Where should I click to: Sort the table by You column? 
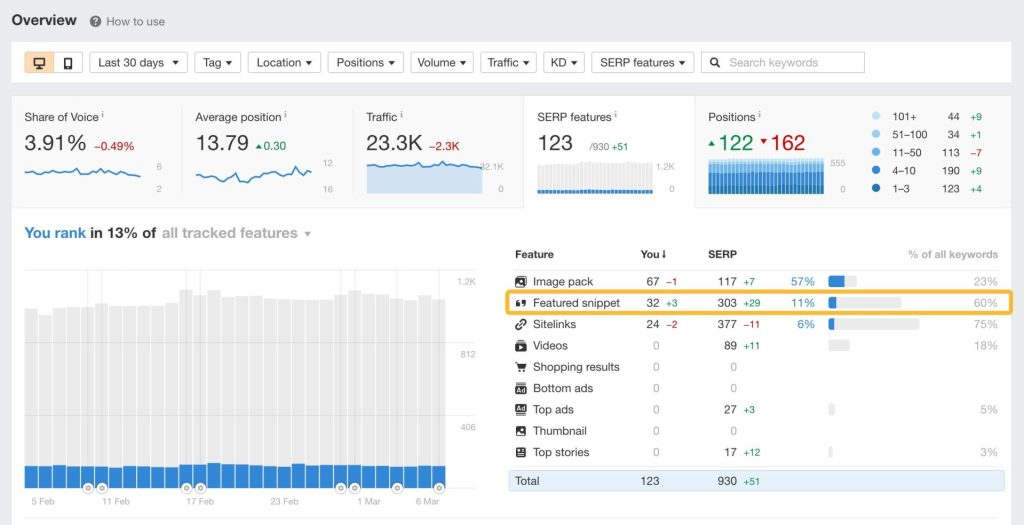point(652,254)
